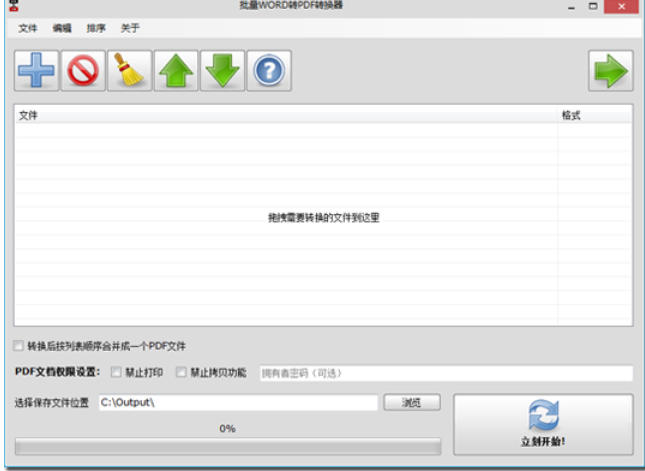Click the blue plus add files icon
The width and height of the screenshot is (645, 471).
[x=36, y=70]
